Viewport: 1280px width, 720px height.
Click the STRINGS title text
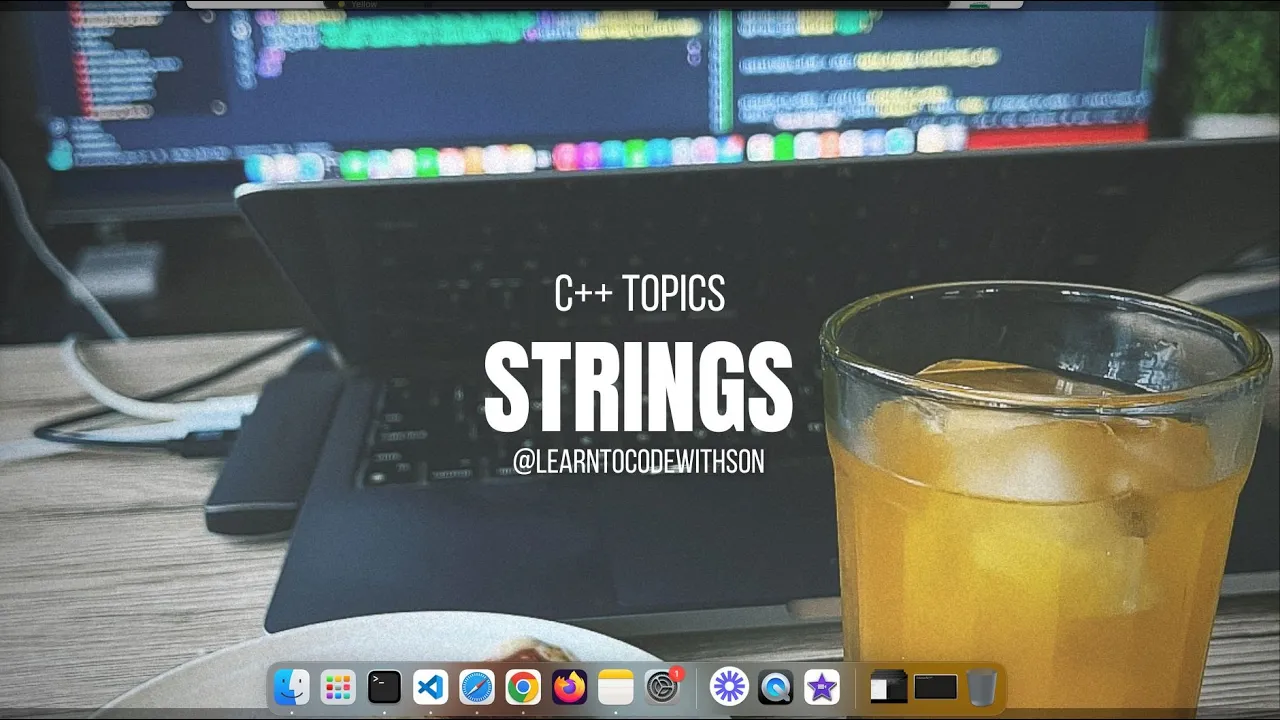(638, 388)
